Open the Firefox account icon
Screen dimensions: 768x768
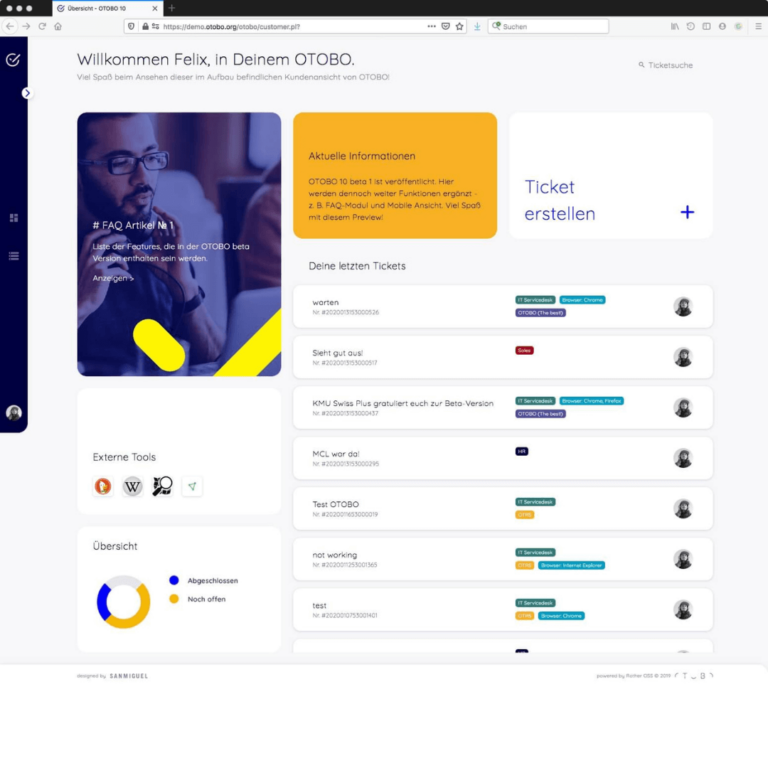pyautogui.click(x=722, y=26)
